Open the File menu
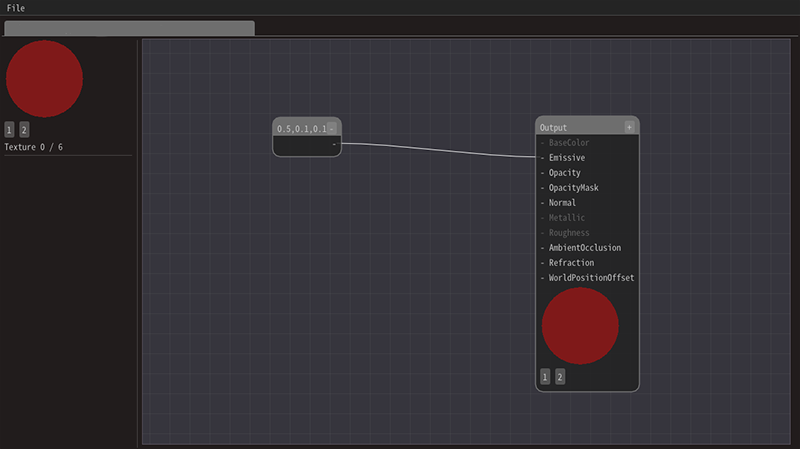Screen dimensions: 800x449 (15, 8)
